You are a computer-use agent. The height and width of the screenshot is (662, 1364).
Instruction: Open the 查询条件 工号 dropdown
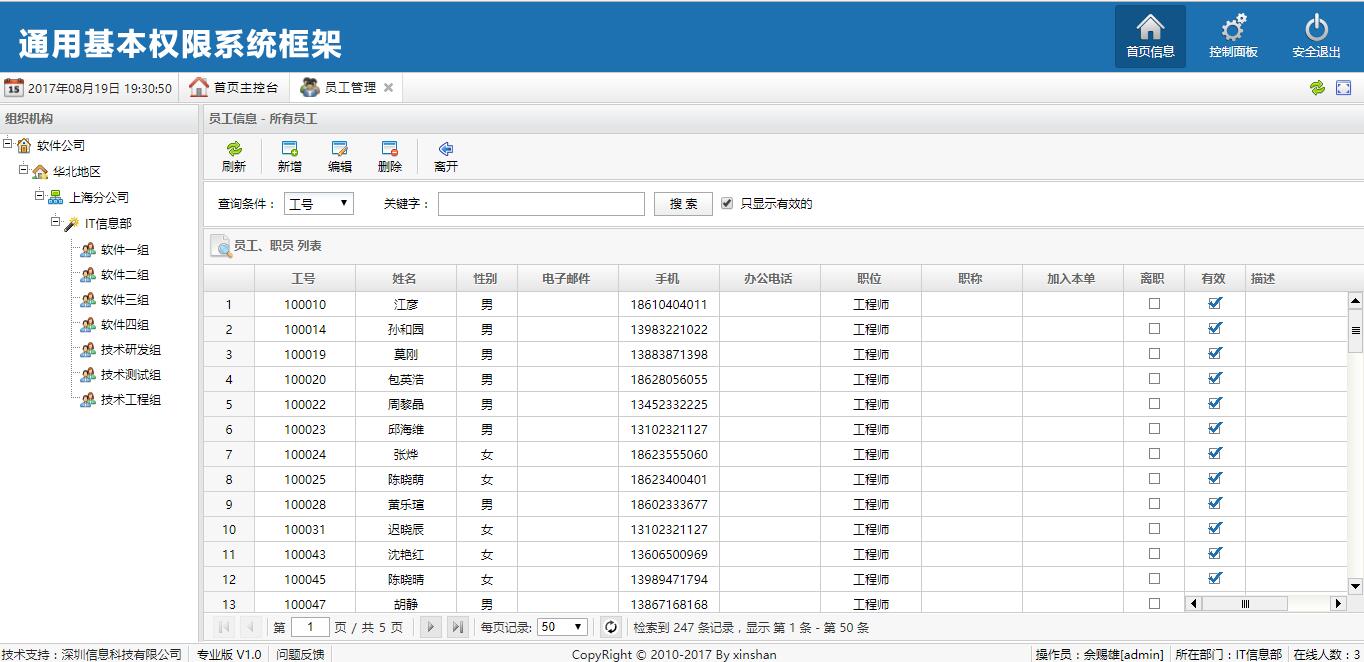[319, 204]
